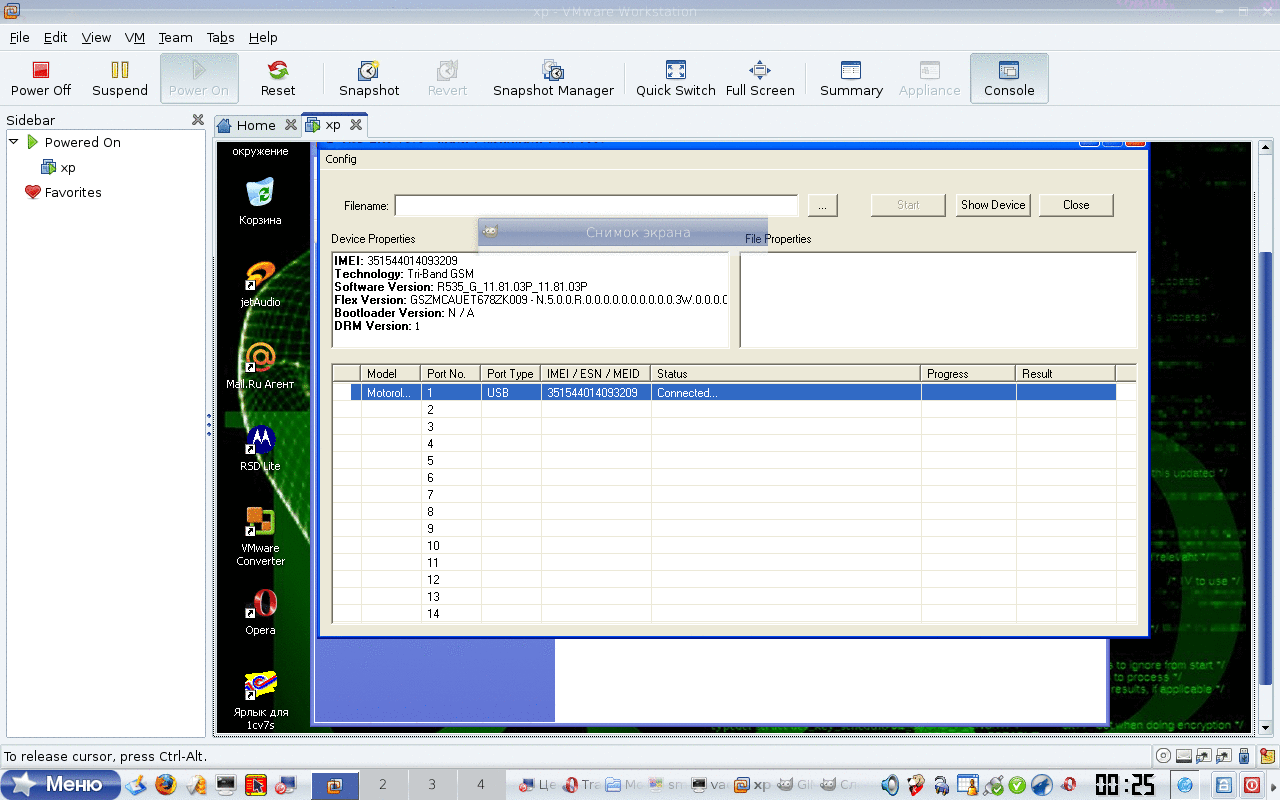Show the Console view

coord(1009,78)
